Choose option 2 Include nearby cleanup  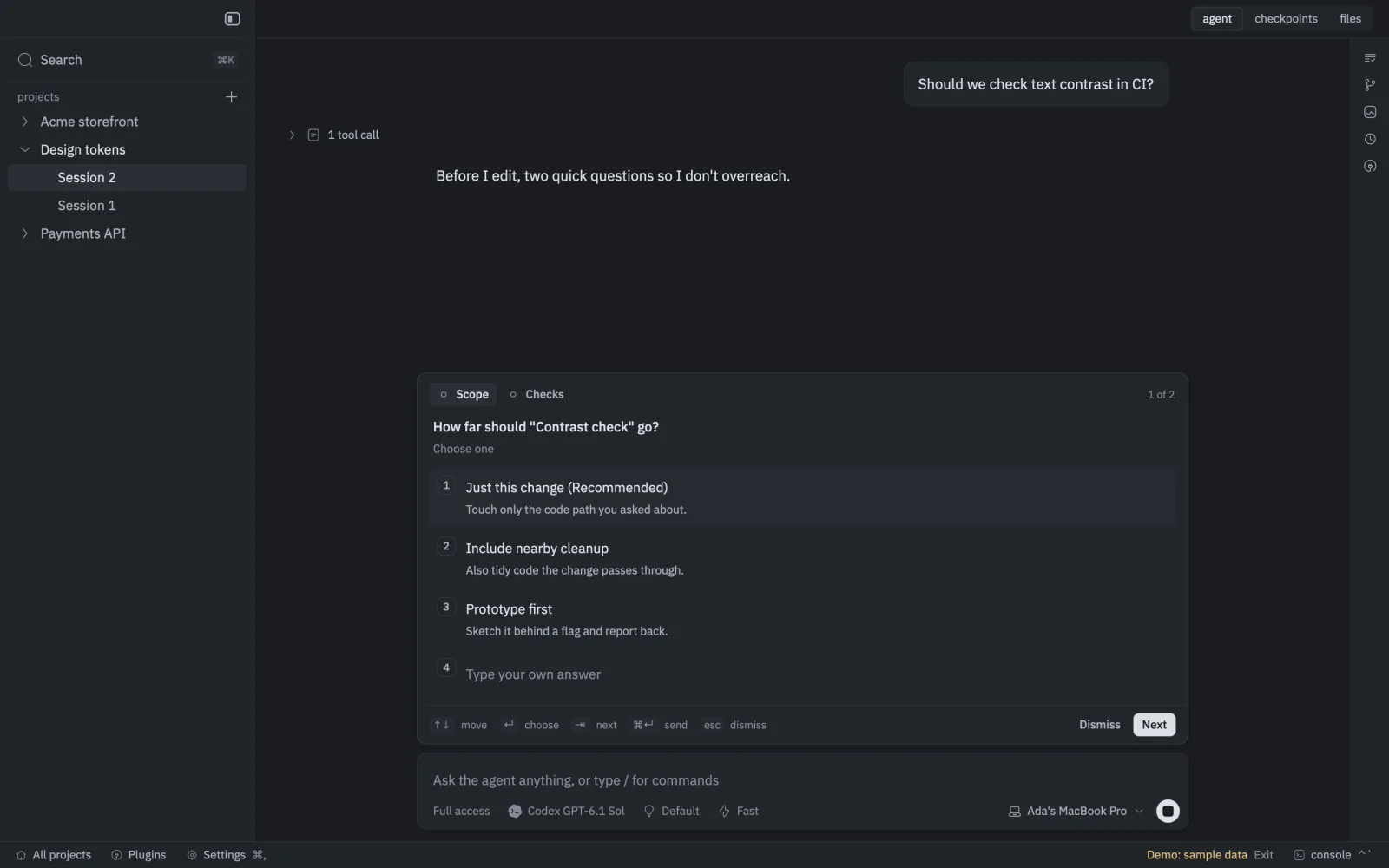coord(802,558)
